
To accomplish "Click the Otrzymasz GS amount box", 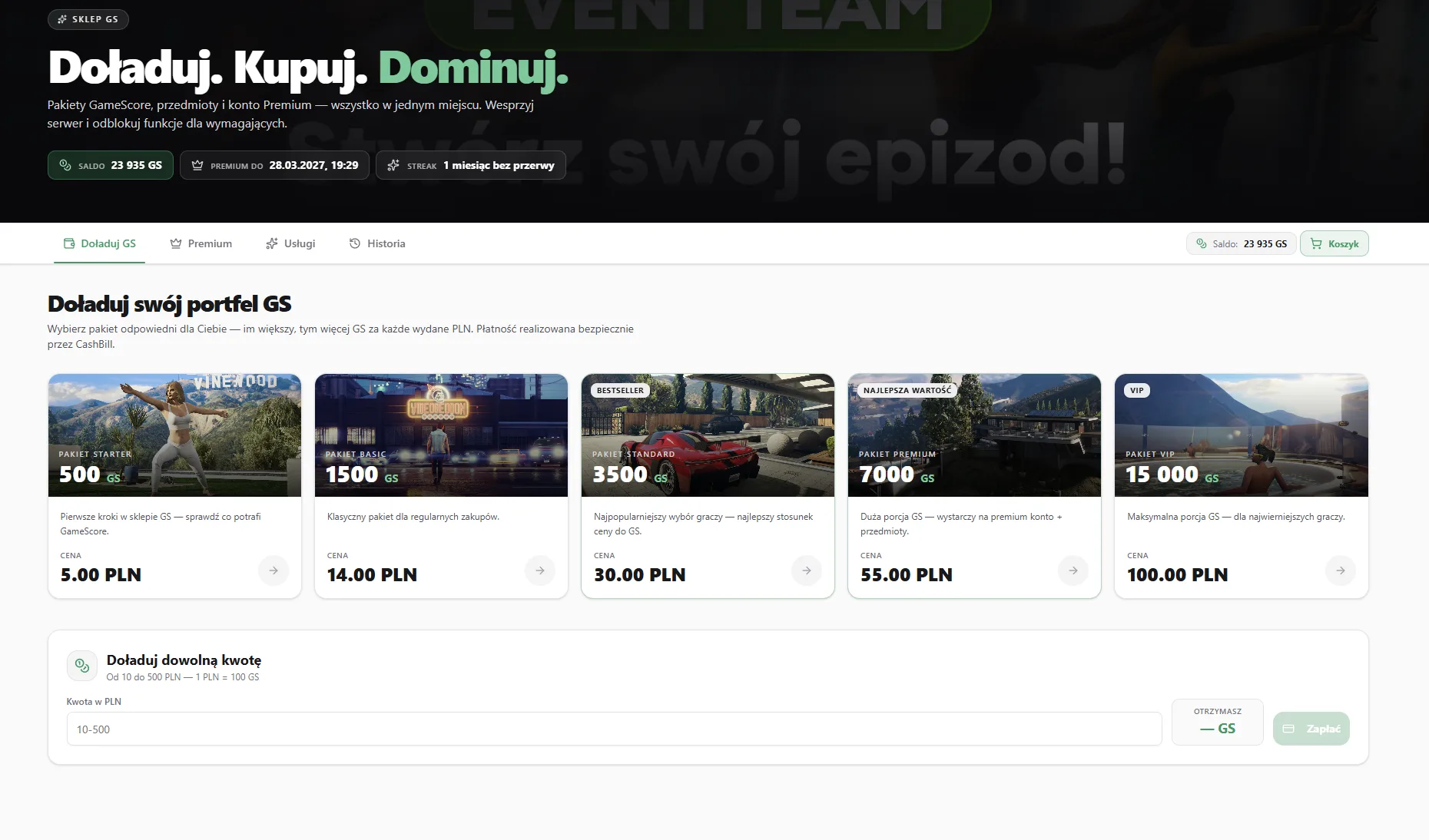I will [x=1218, y=722].
